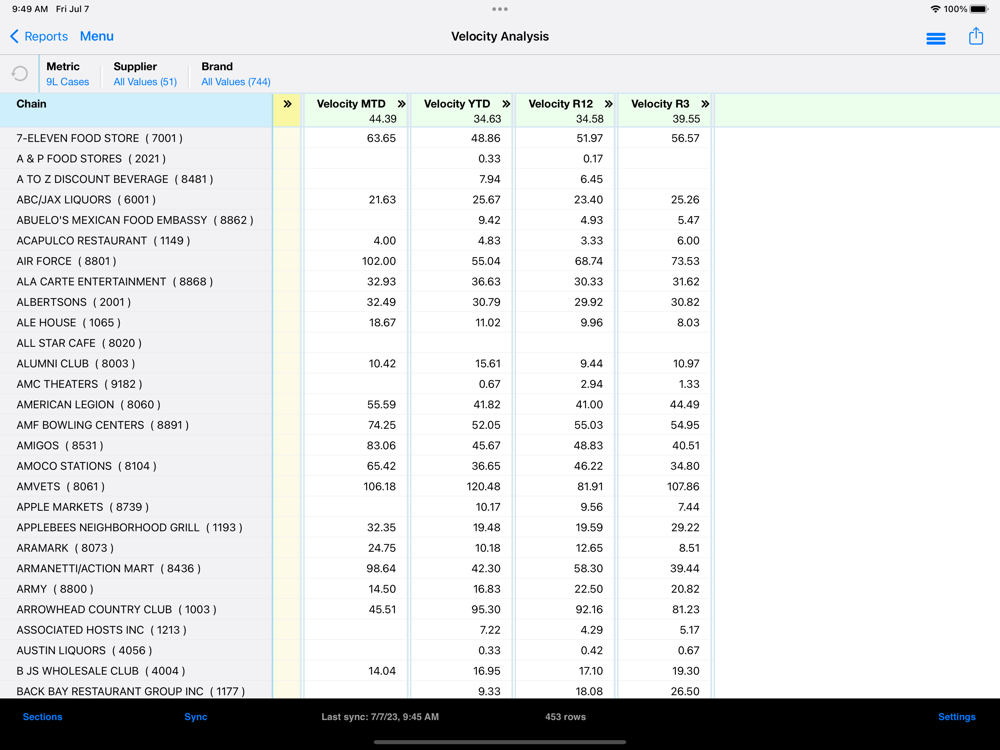1000x750 pixels.
Task: Tap AMVETS R3 value 107.86
Action: click(683, 487)
